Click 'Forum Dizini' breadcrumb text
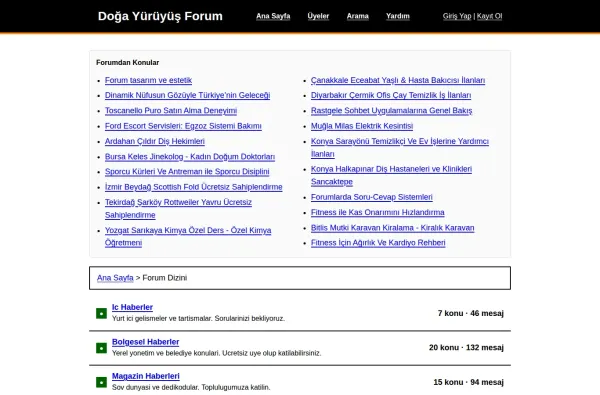The height and width of the screenshot is (395, 600). point(165,278)
